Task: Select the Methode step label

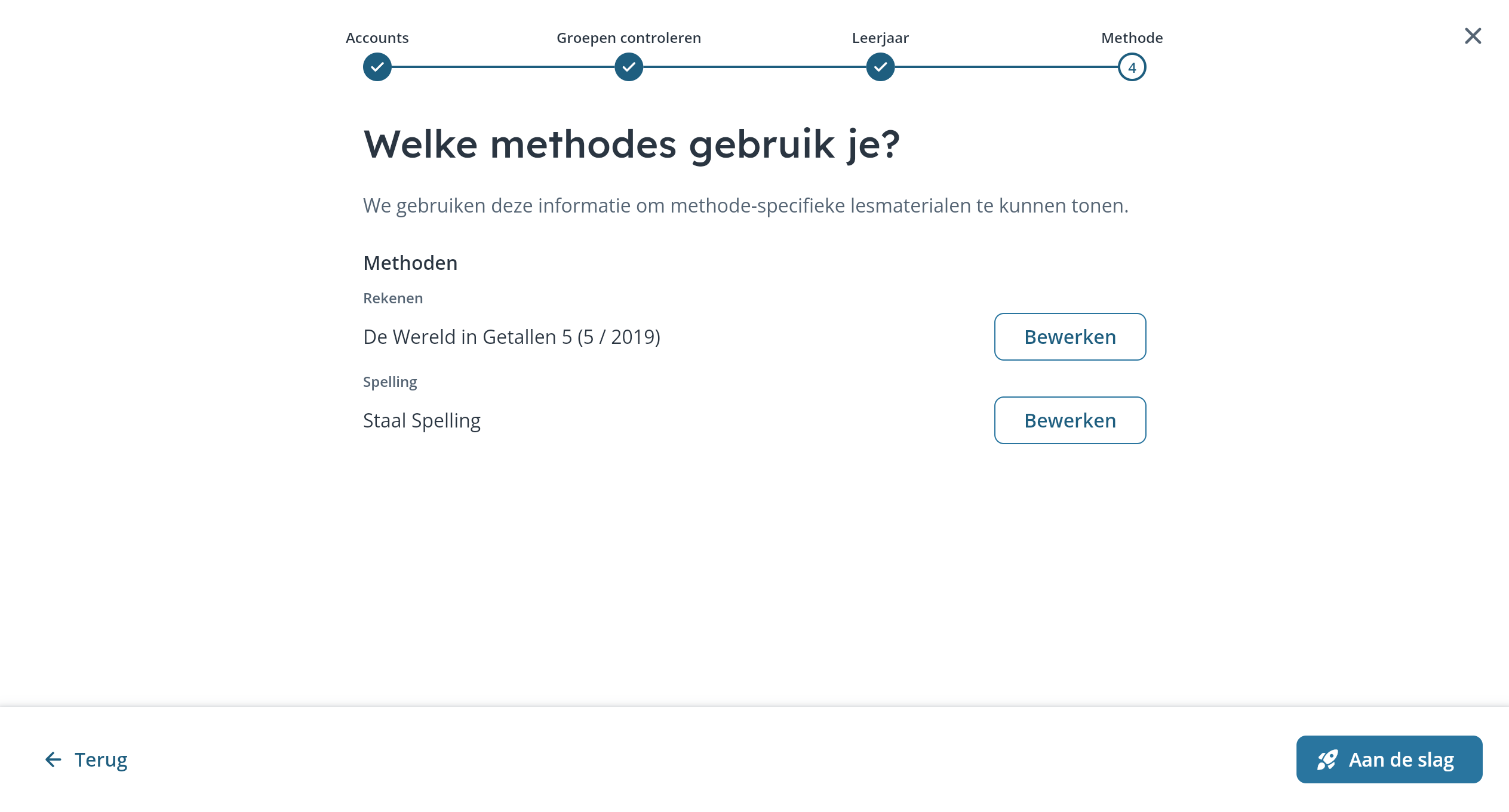Action: [1132, 38]
